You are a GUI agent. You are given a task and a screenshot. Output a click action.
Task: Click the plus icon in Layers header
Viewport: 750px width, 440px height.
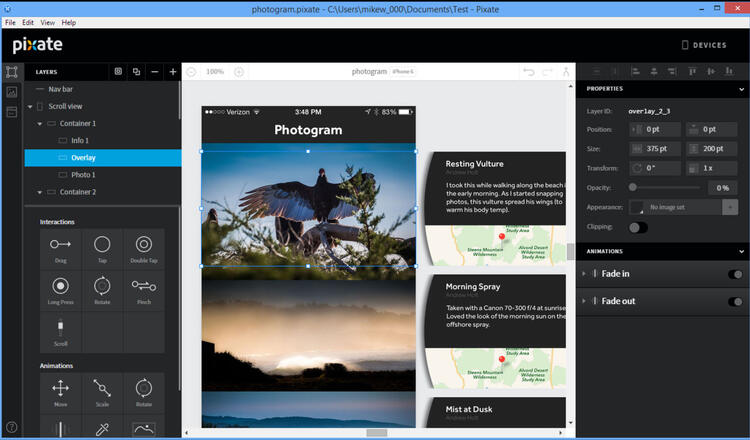pyautogui.click(x=173, y=72)
